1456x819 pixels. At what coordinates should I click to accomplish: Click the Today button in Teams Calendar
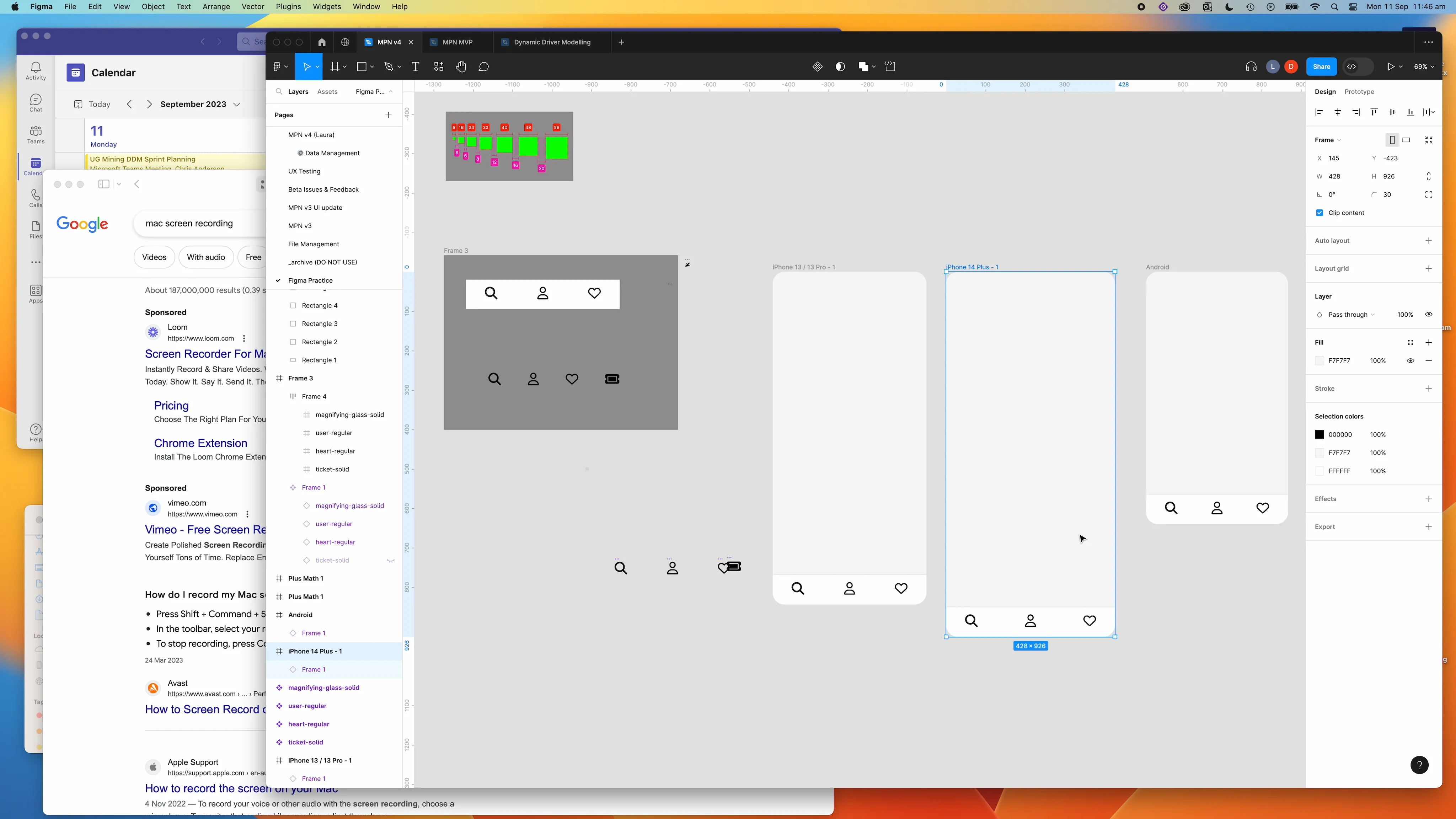(93, 104)
